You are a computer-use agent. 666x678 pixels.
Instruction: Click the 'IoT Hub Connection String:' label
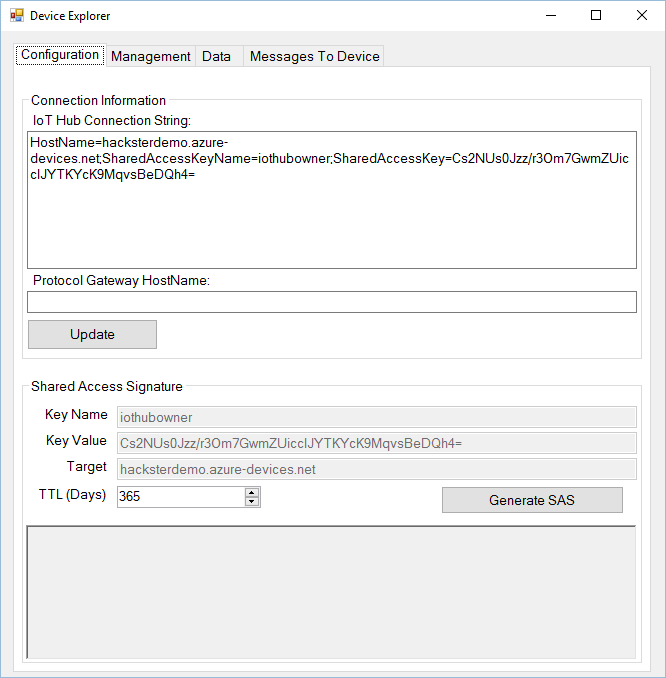pos(112,120)
